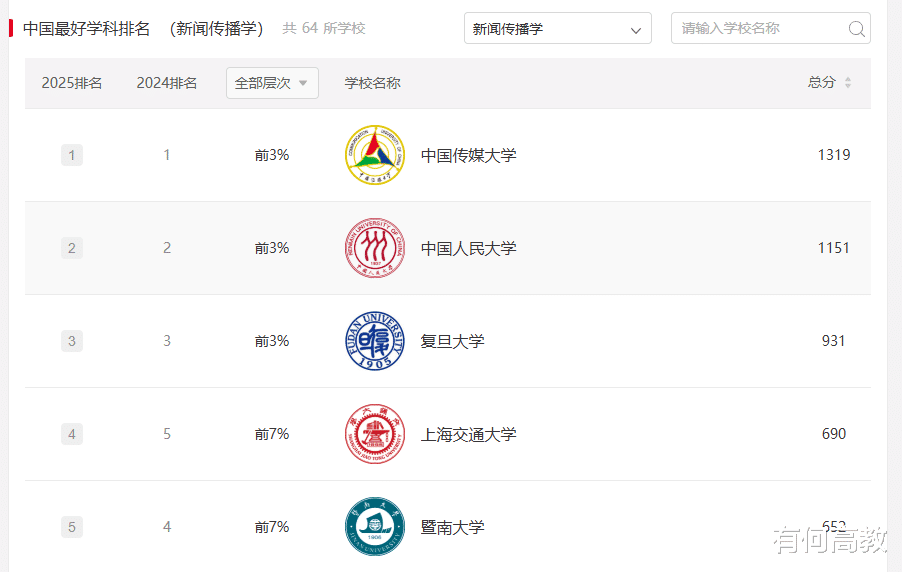Click 前7% in the 暨南大学 row
This screenshot has height=572, width=902.
click(272, 527)
